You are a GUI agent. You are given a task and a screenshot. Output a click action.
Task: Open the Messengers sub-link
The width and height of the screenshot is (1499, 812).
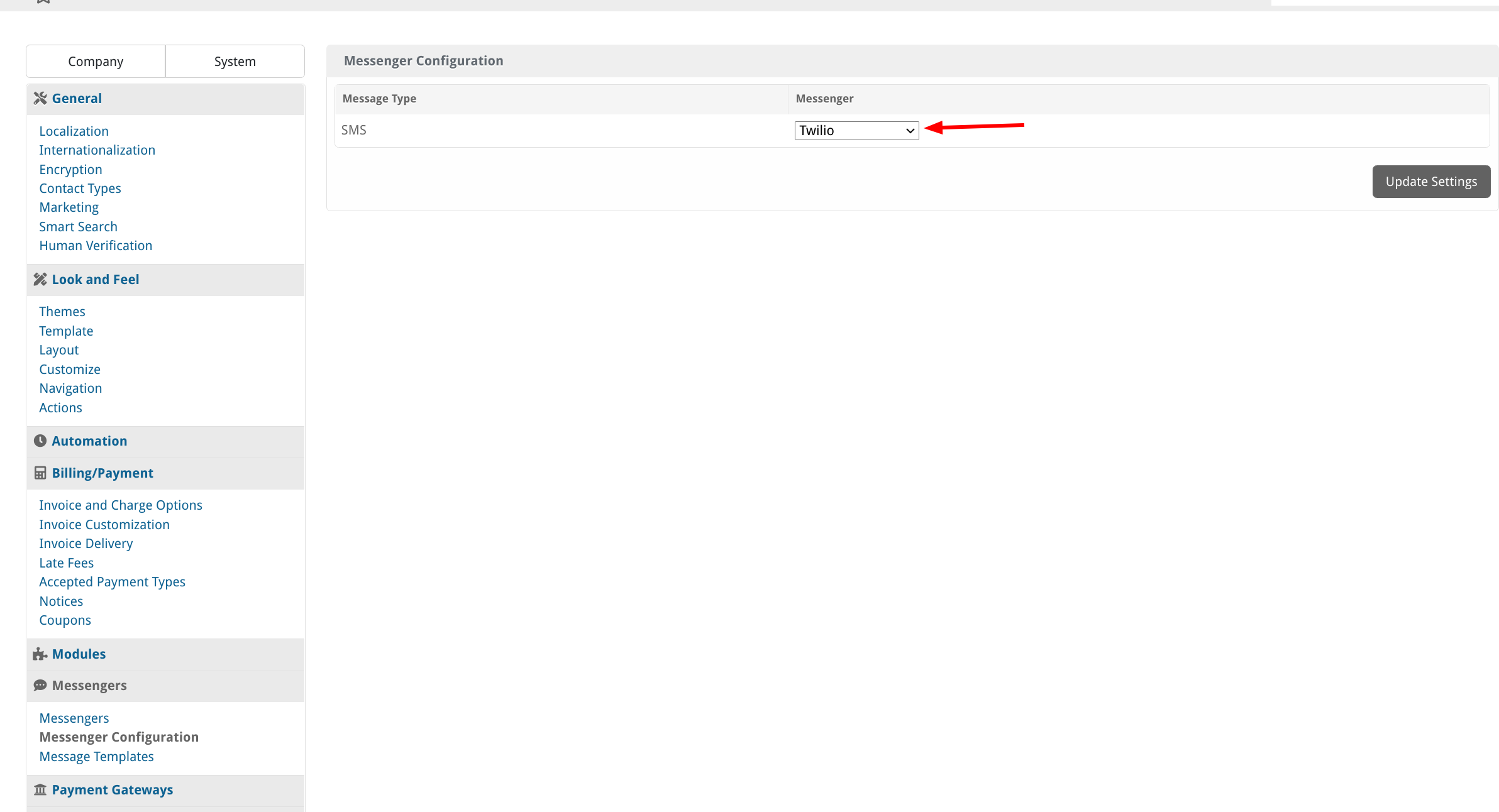(74, 718)
